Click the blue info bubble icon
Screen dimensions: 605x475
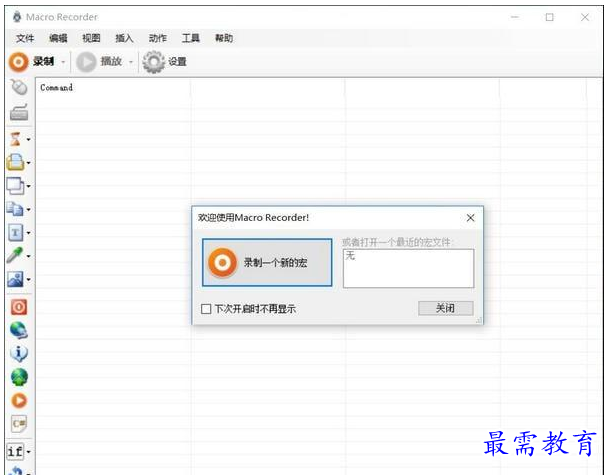[x=19, y=353]
